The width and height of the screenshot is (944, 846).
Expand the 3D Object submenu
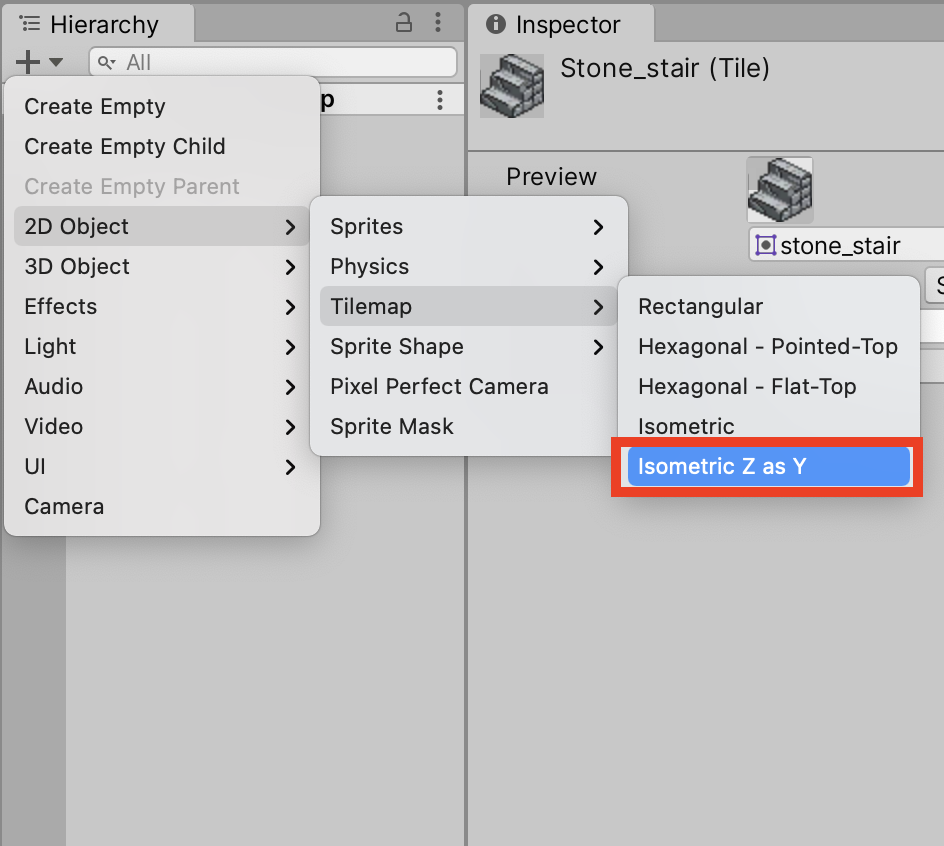pos(161,266)
